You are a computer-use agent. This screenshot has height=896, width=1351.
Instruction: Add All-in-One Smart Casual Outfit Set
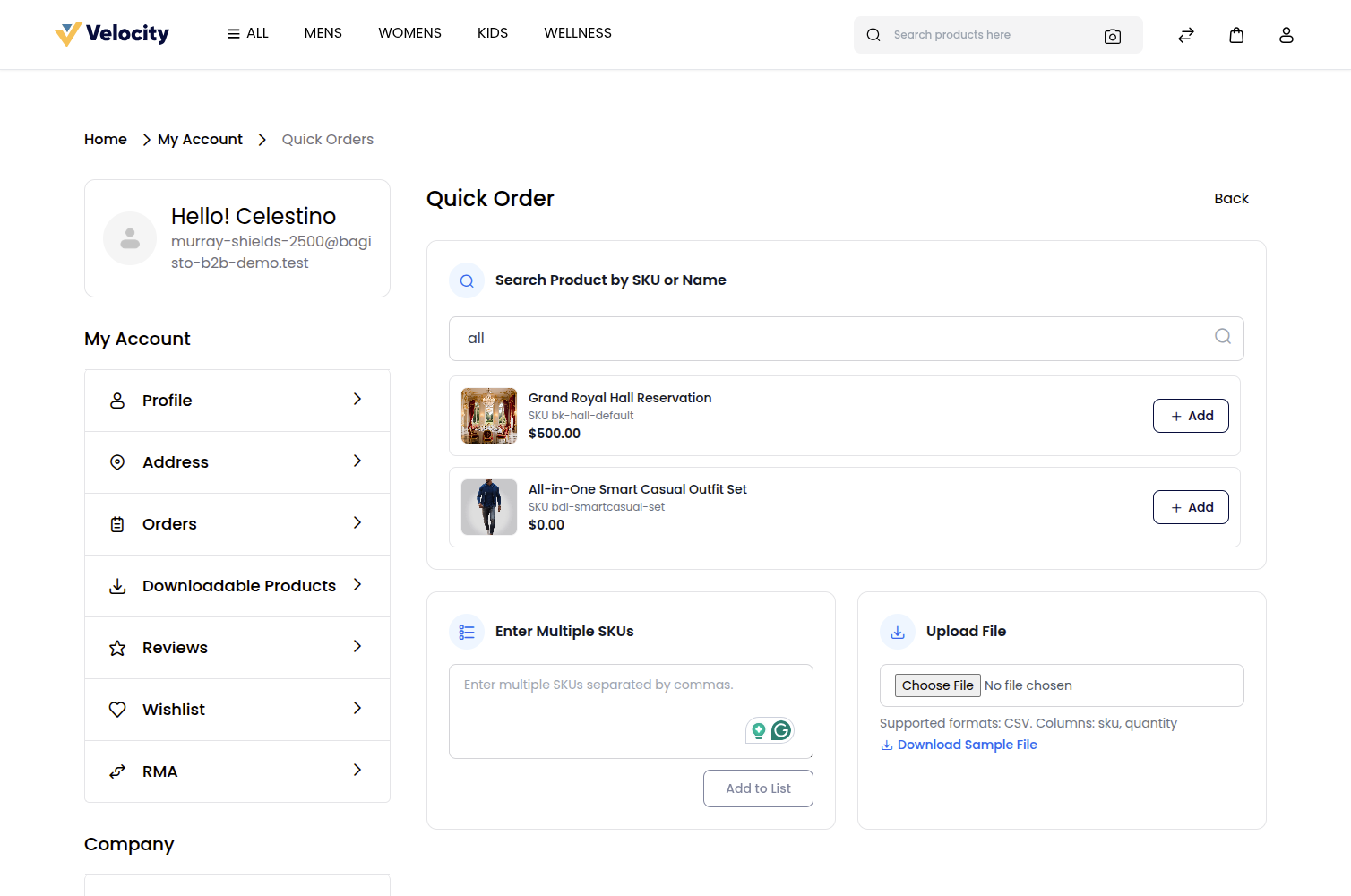1191,507
